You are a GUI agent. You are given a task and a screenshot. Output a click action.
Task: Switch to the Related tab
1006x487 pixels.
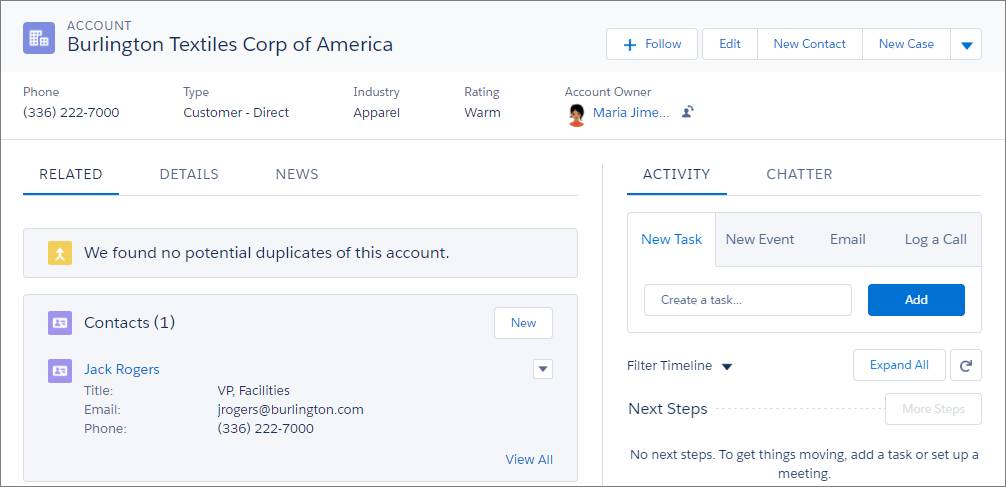(71, 175)
